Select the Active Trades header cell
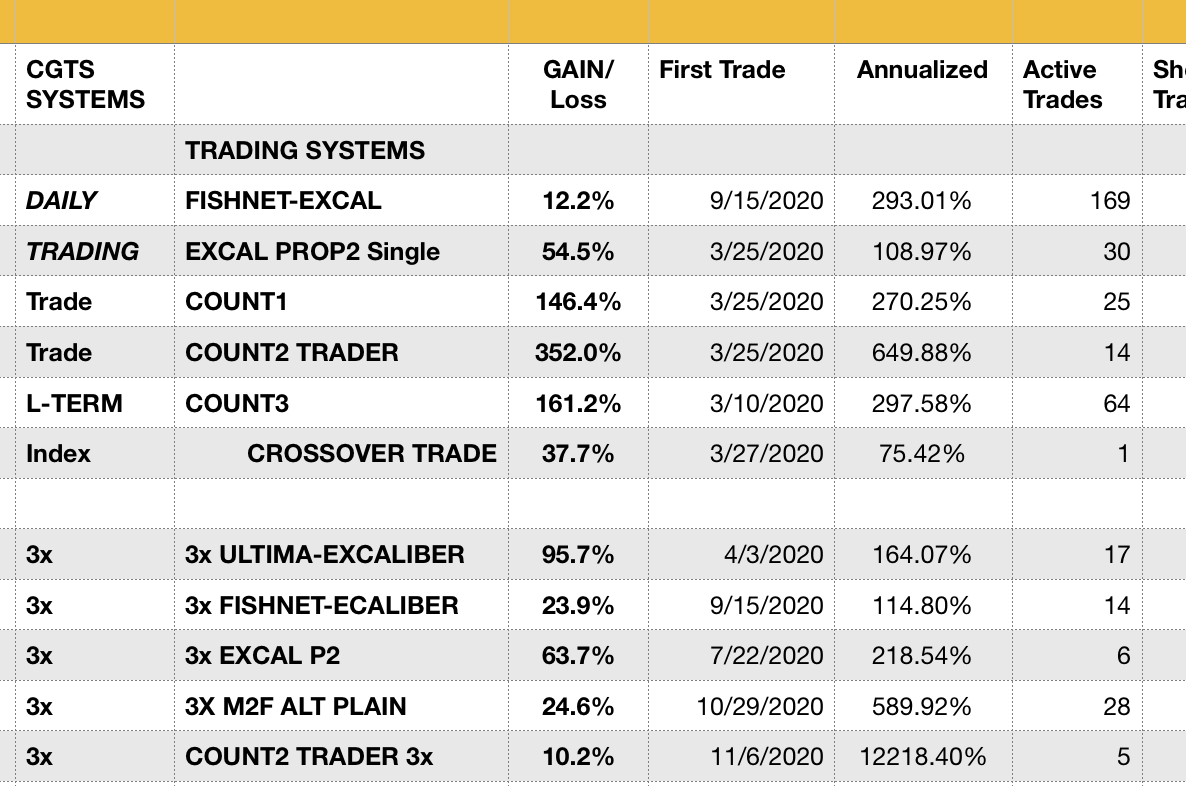The width and height of the screenshot is (1186, 786). tap(1062, 84)
